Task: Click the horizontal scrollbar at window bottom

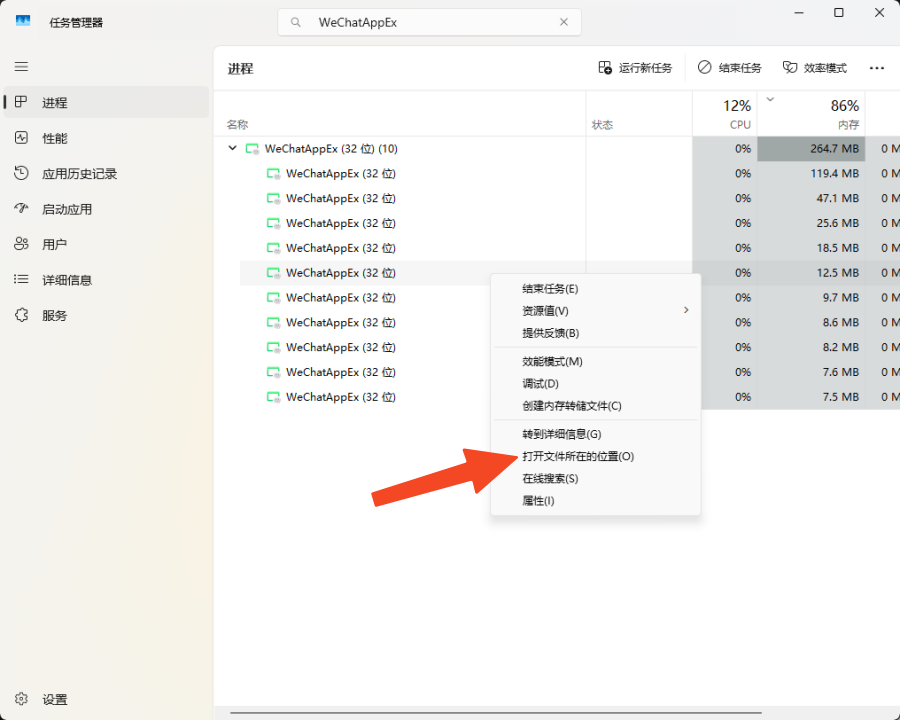Action: (x=496, y=713)
